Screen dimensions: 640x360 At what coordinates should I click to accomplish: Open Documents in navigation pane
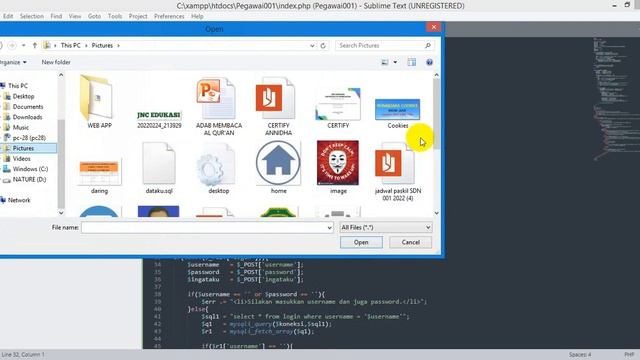point(28,107)
